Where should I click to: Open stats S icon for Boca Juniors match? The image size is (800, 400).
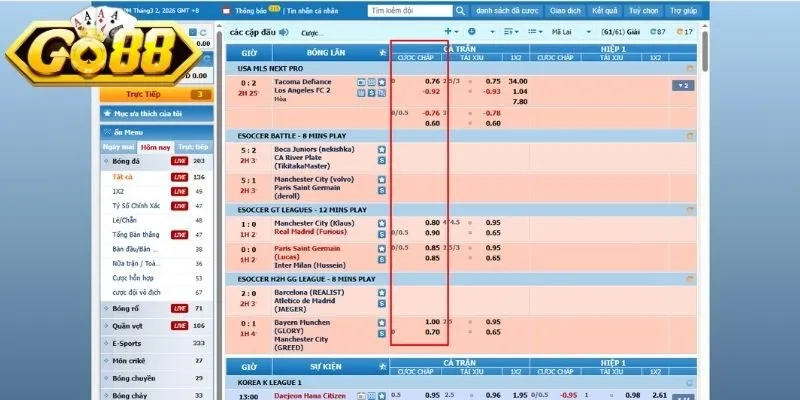(x=382, y=160)
